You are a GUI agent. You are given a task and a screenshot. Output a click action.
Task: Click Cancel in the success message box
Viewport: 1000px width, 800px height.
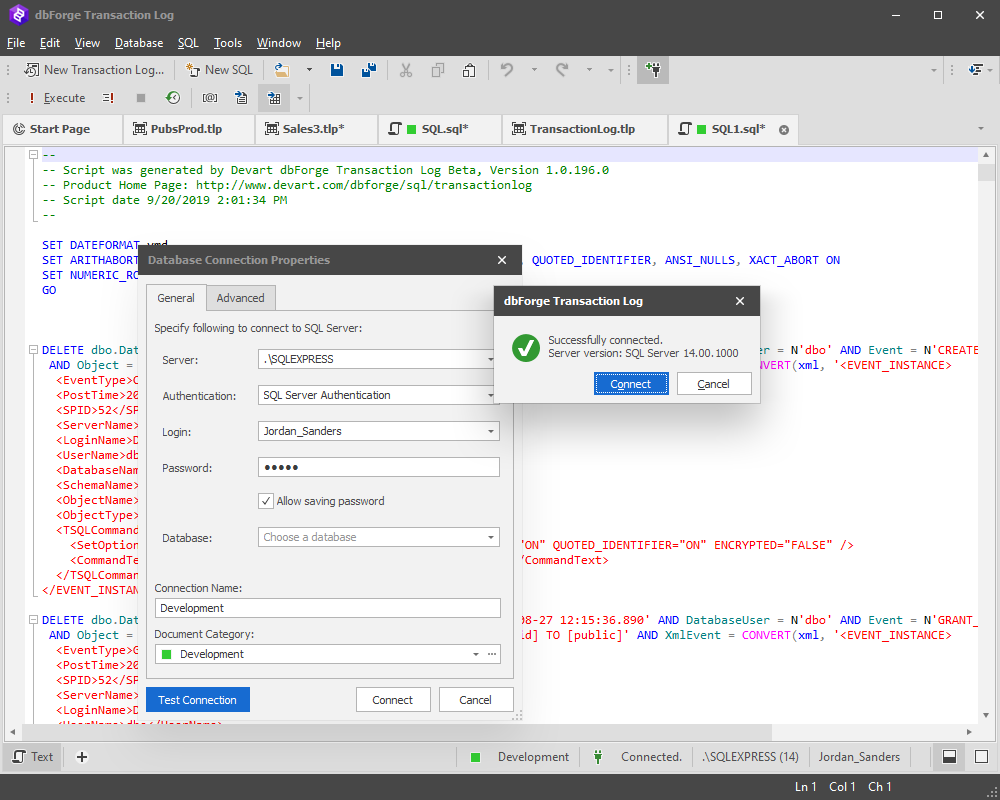click(x=714, y=384)
